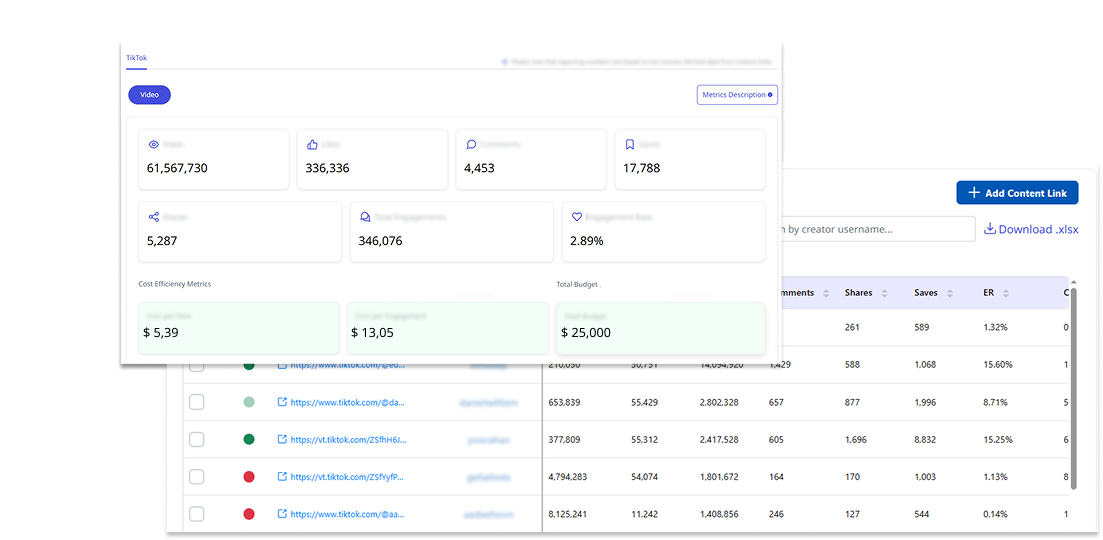Click the heart icon above 2.89%

(577, 217)
